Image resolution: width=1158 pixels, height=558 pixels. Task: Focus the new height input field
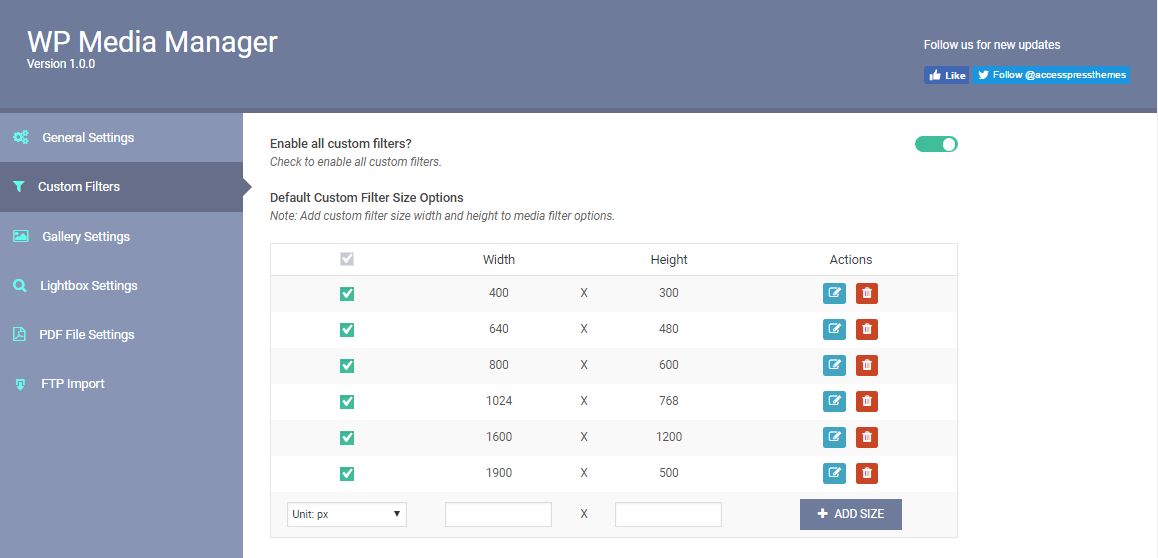point(668,514)
